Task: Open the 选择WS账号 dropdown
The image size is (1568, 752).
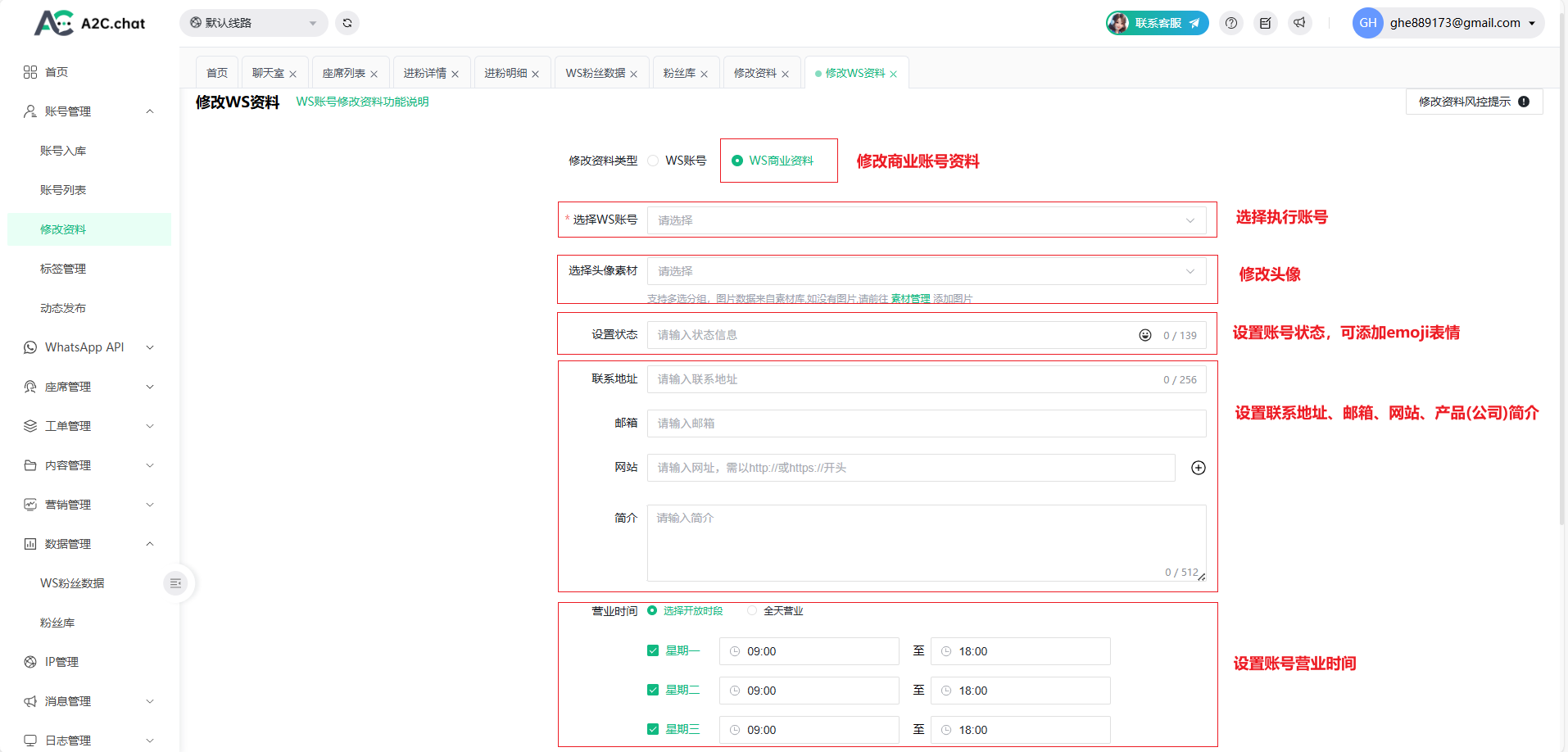Action: tap(926, 220)
